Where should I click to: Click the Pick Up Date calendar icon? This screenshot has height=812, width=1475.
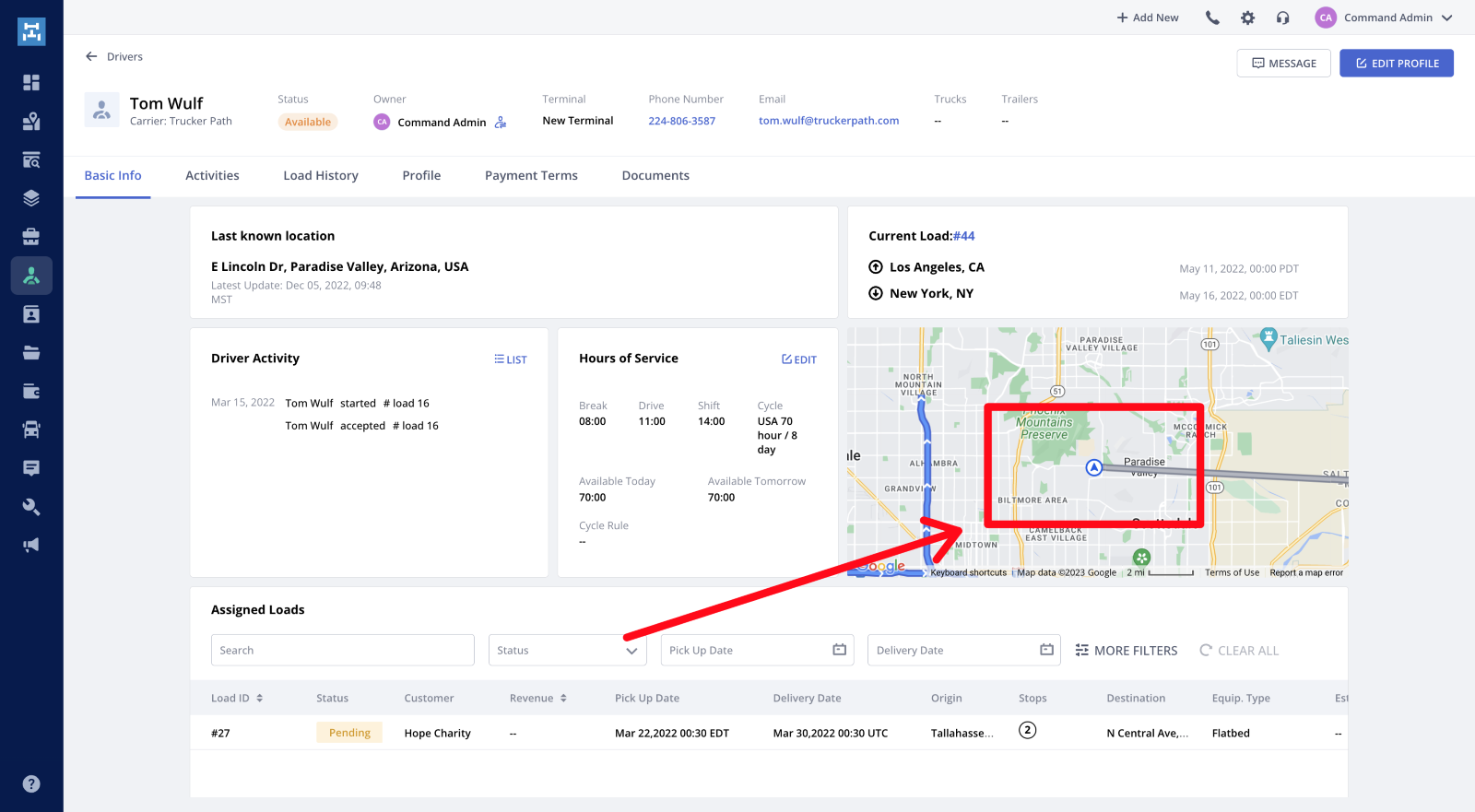tap(839, 650)
